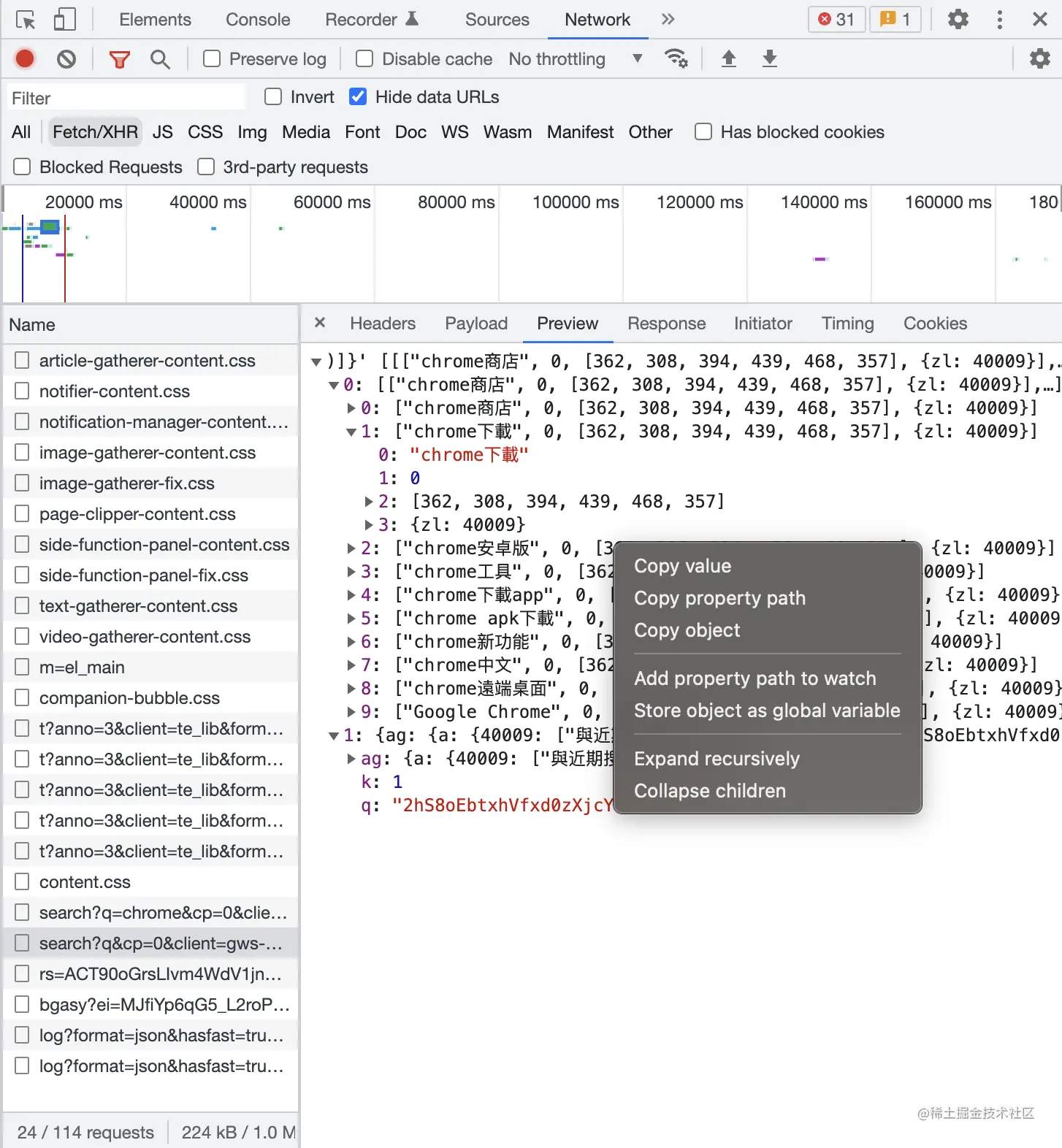Open the DevTools three-dot menu
The width and height of the screenshot is (1062, 1148).
pyautogui.click(x=999, y=19)
